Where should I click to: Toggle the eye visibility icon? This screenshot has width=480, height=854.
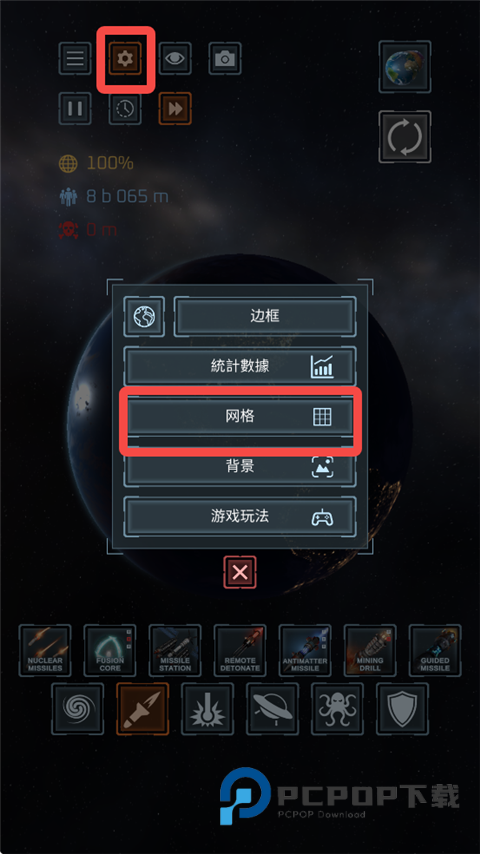point(175,58)
